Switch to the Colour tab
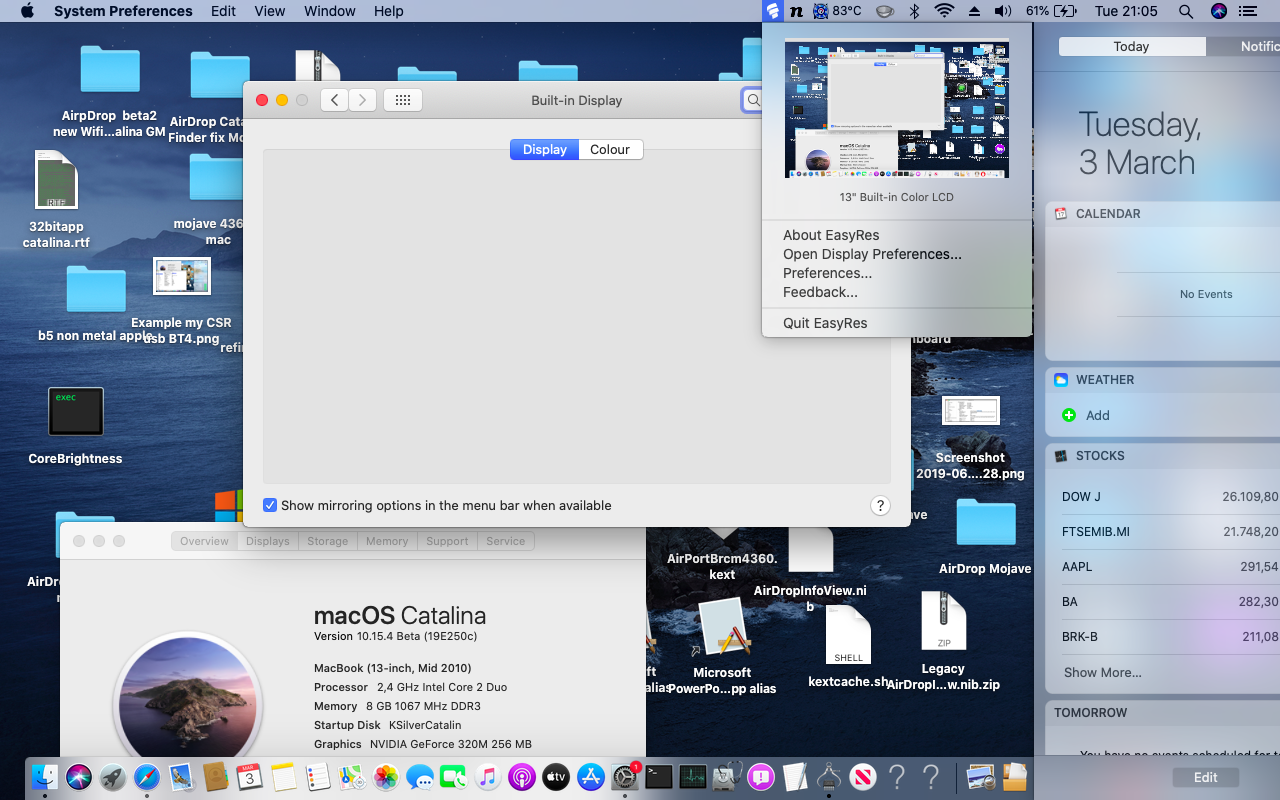The height and width of the screenshot is (800, 1280). (610, 149)
